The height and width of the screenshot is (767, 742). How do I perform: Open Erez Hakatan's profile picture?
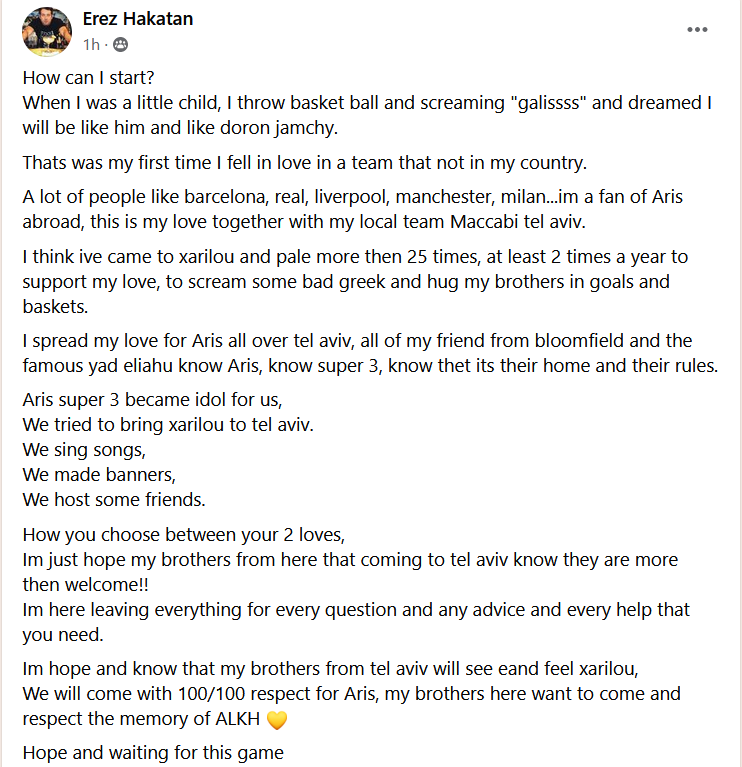pos(47,31)
